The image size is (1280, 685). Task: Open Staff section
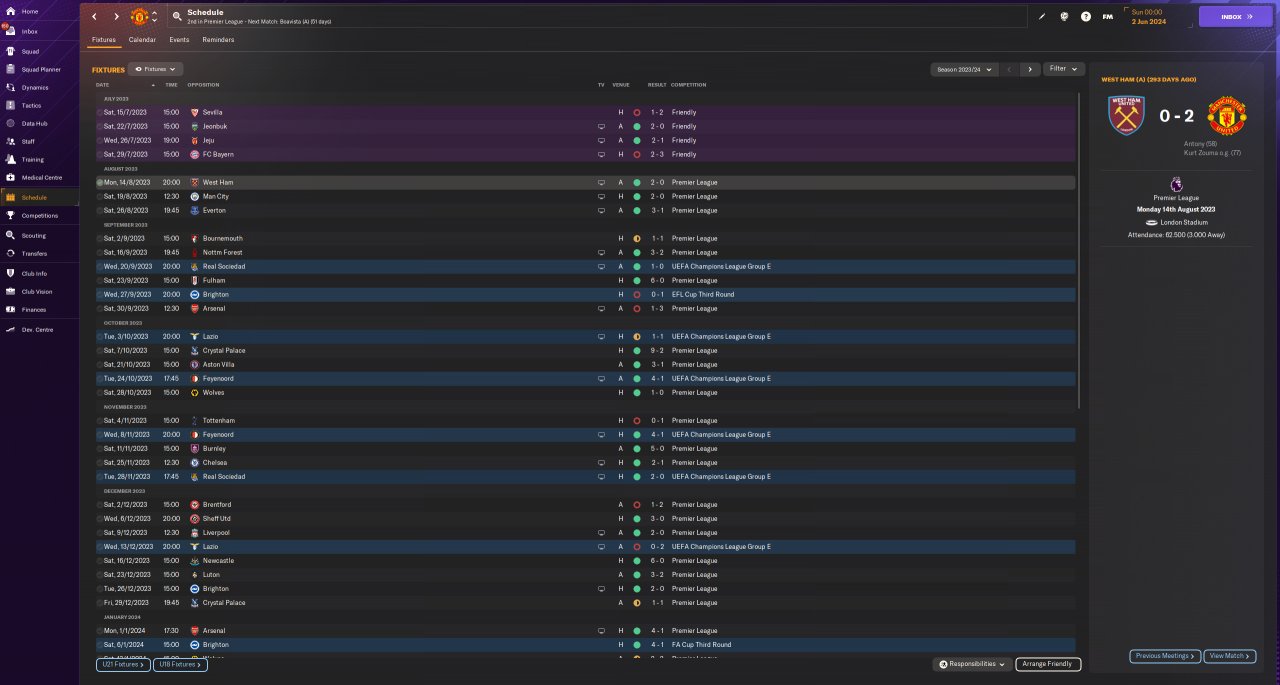(28, 141)
